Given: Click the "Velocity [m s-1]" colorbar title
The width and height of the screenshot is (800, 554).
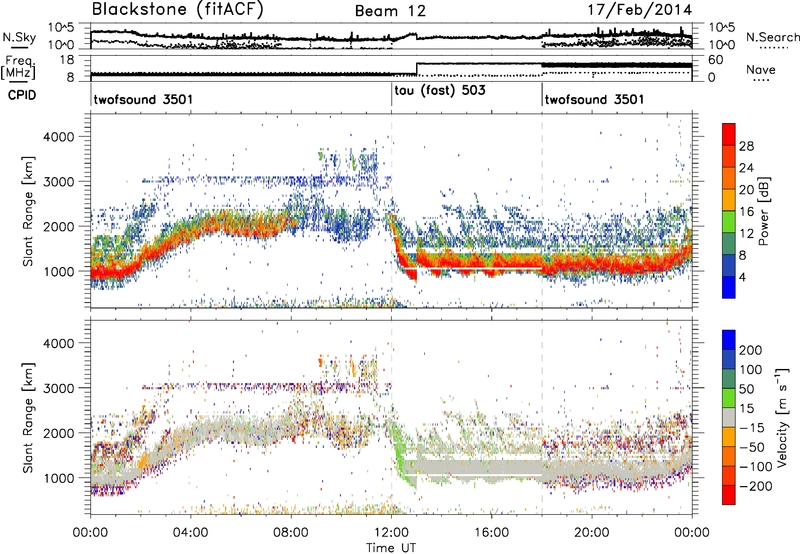Looking at the screenshot, I should coord(781,417).
